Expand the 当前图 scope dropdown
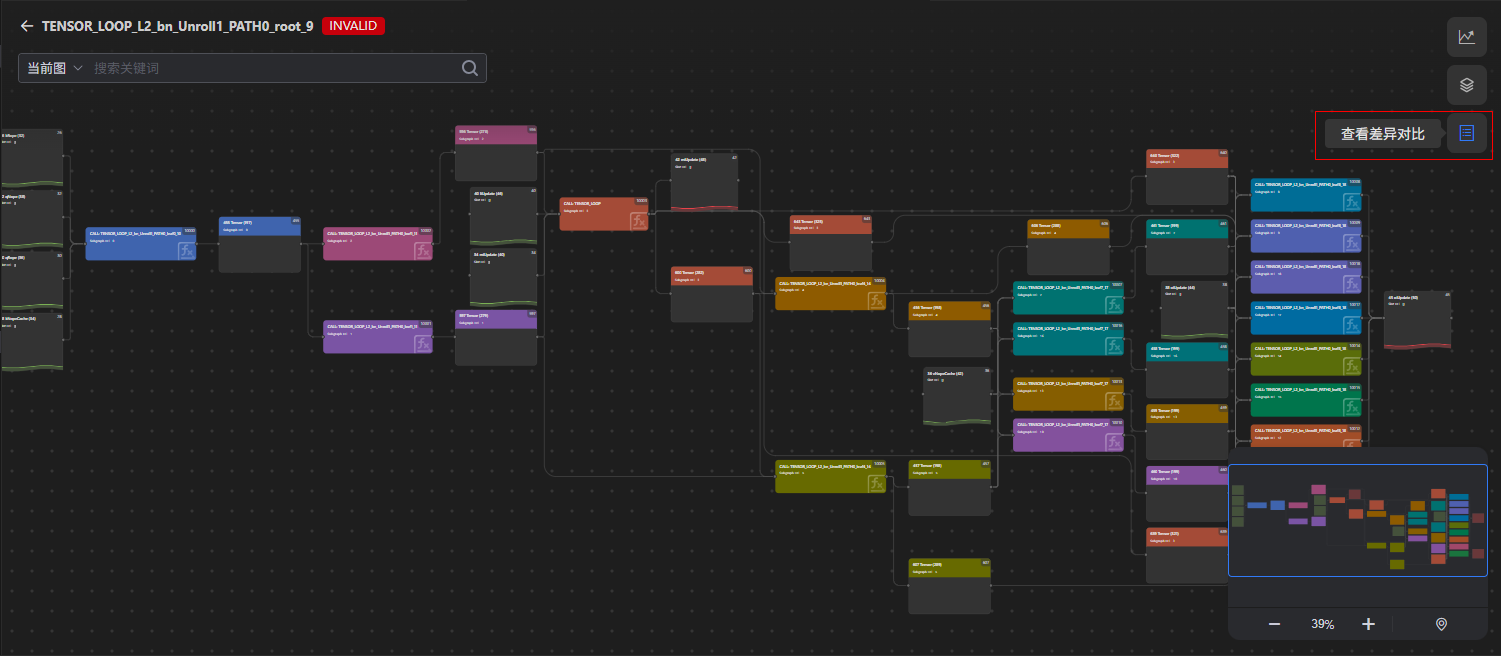1501x656 pixels. (x=54, y=68)
